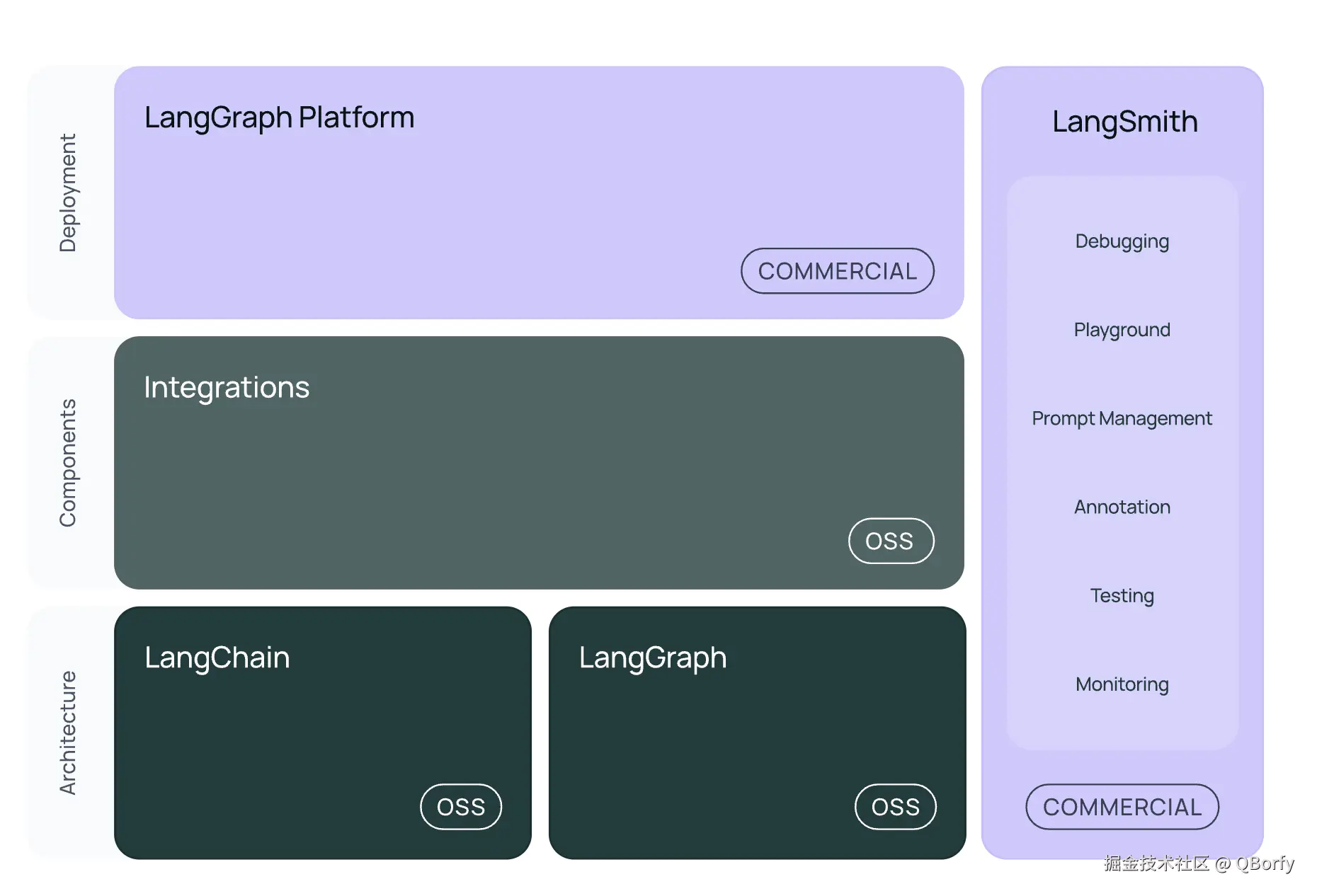Click the Testing item in LangSmith
Image resolution: width=1317 pixels, height=896 pixels.
click(x=1122, y=596)
